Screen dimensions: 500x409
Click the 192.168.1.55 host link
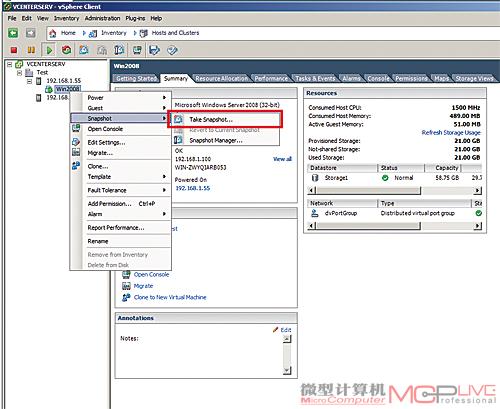(x=193, y=188)
